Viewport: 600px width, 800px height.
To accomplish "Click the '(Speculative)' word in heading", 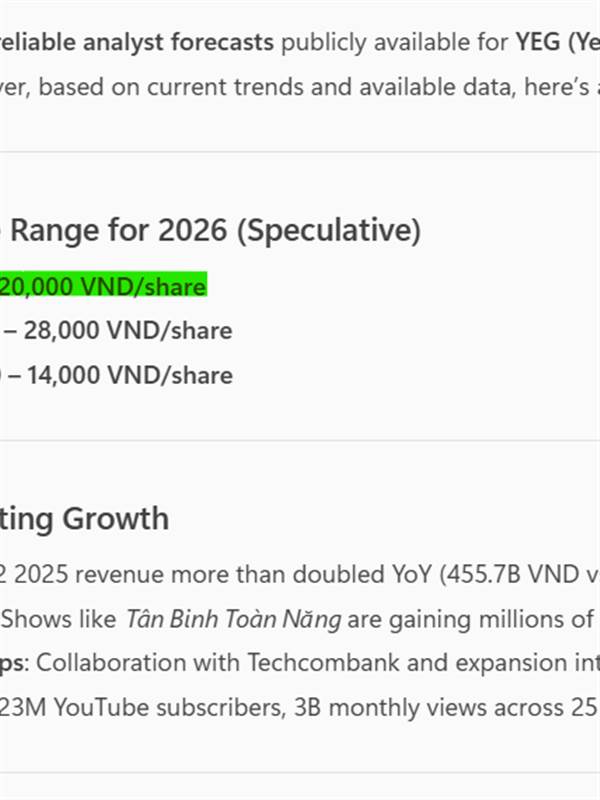I will pos(329,231).
